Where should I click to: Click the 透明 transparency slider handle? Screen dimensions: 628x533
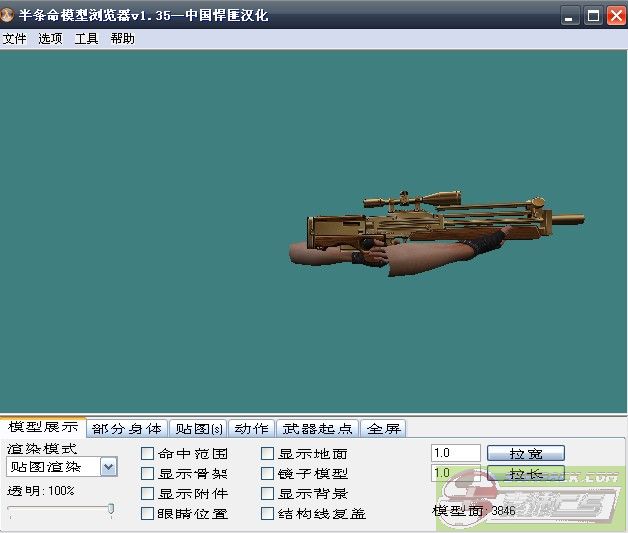coord(110,509)
